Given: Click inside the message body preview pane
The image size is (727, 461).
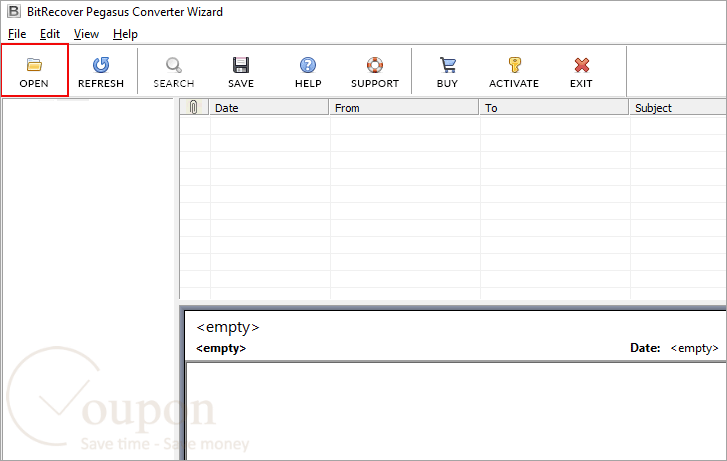Looking at the screenshot, I should (456, 411).
